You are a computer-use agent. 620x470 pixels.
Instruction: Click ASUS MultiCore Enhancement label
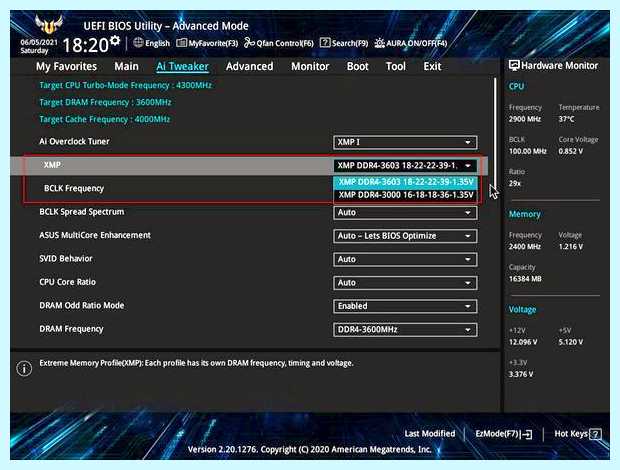click(95, 235)
